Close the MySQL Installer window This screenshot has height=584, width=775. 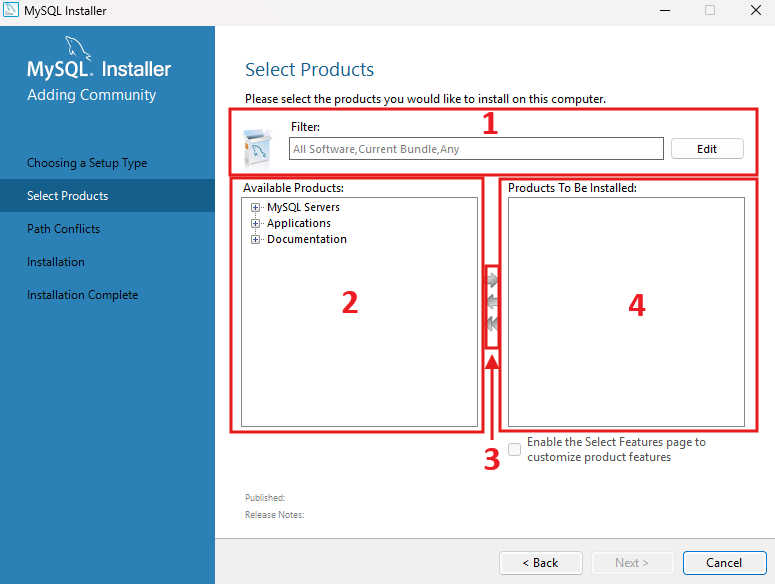(x=756, y=10)
